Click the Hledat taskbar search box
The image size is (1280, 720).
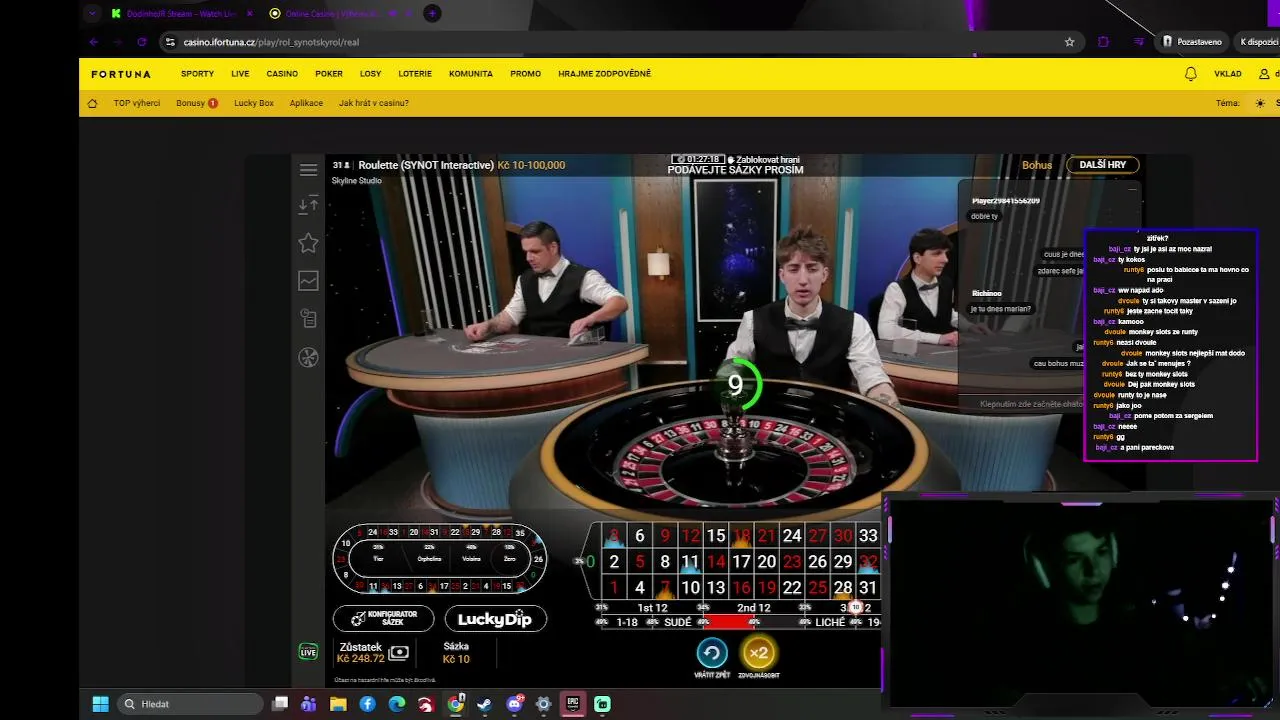(190, 704)
